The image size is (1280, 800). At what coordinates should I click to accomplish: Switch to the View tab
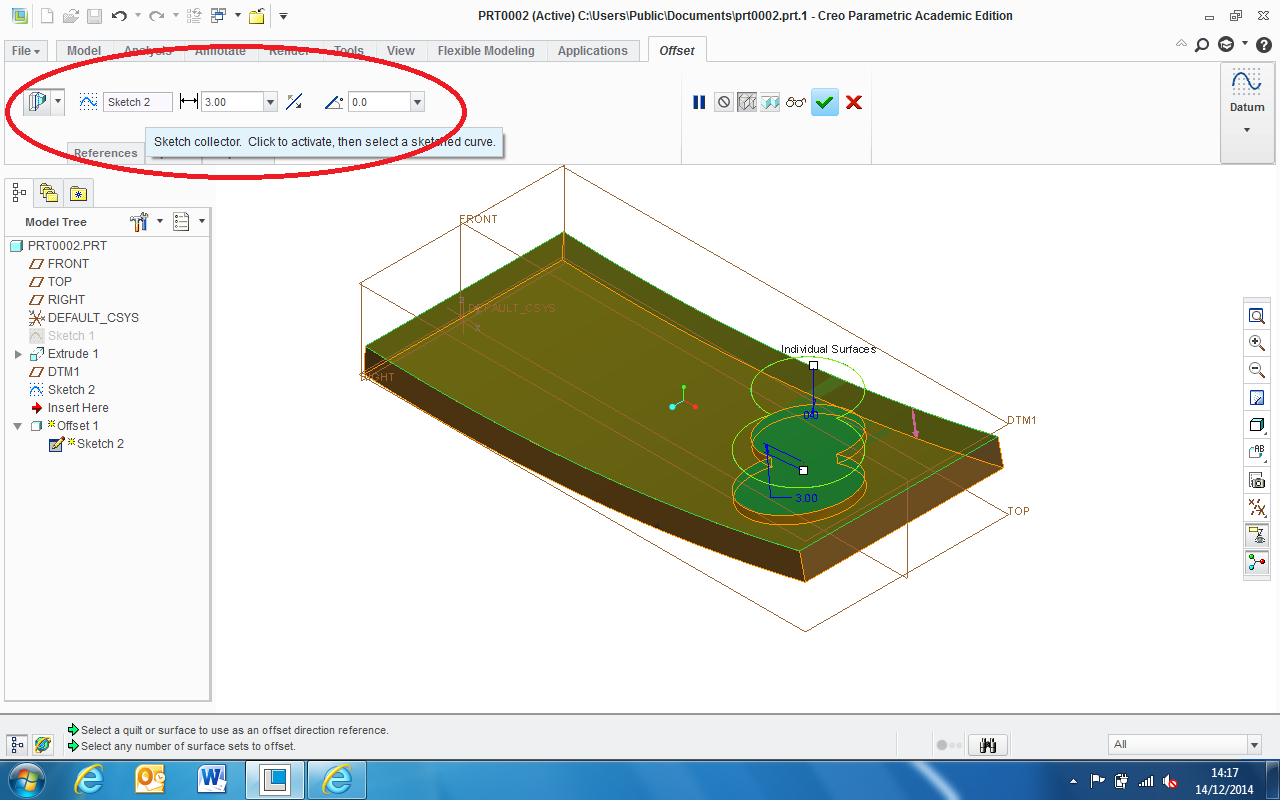pyautogui.click(x=401, y=51)
